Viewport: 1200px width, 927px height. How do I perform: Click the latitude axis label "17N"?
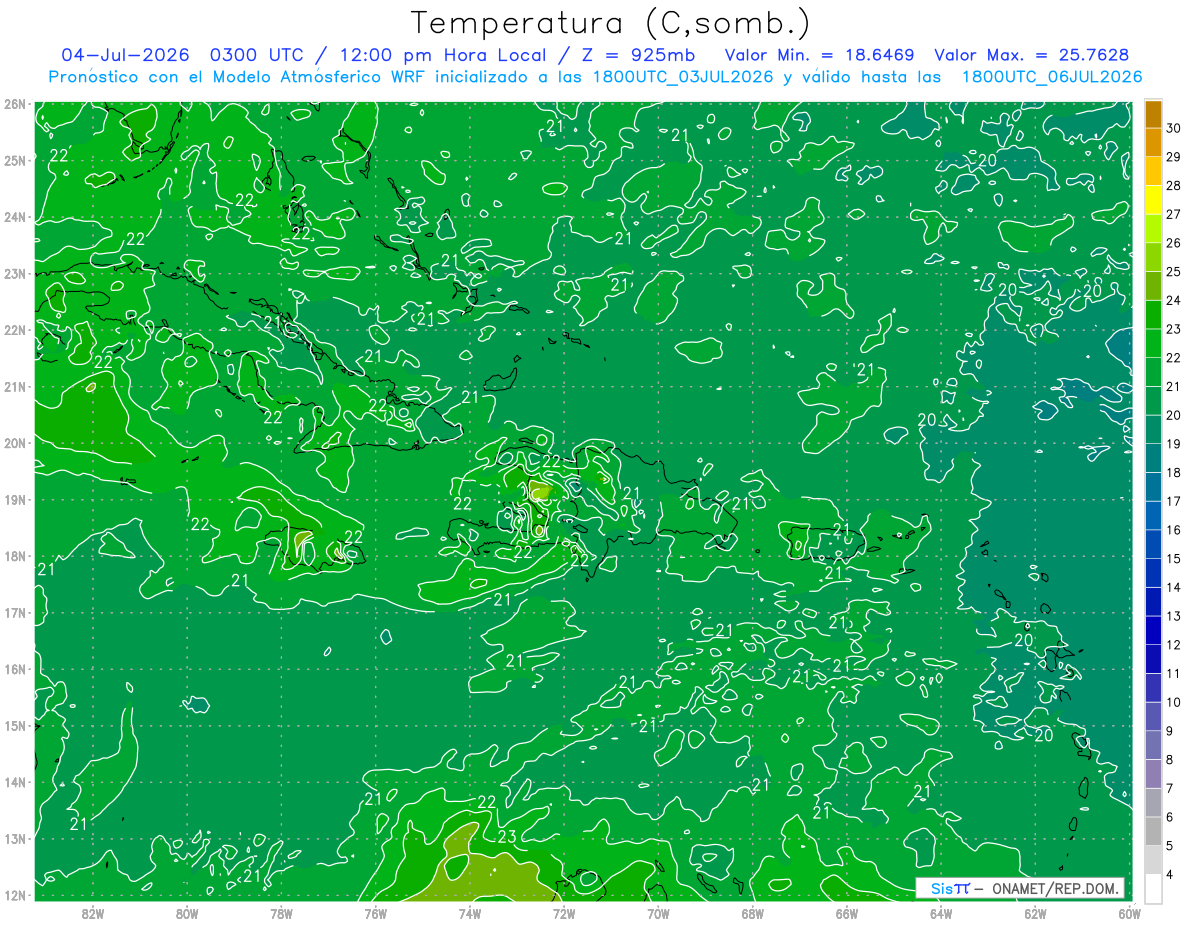click(15, 612)
